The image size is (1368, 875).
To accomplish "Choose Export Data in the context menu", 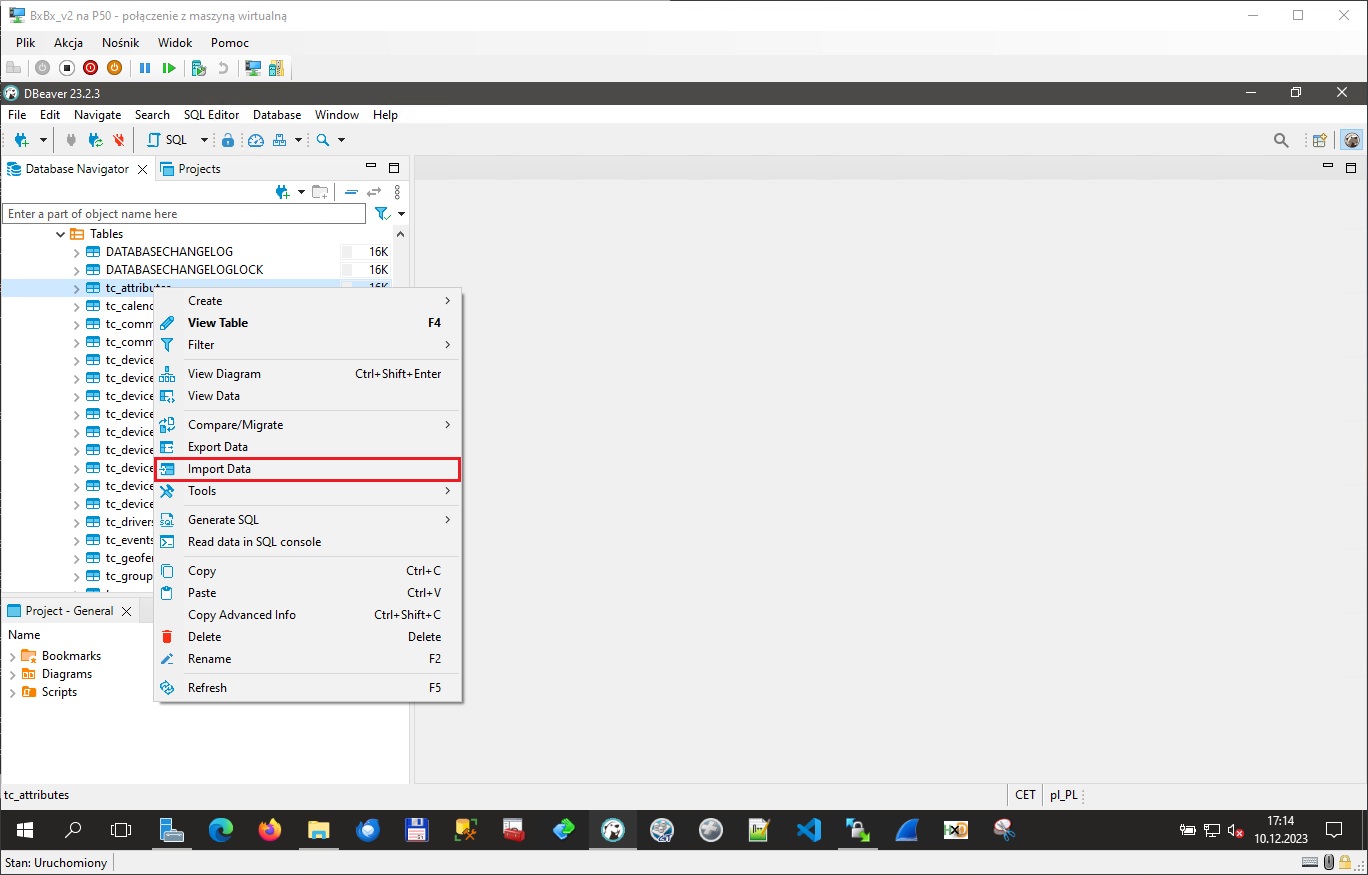I will click(x=217, y=447).
